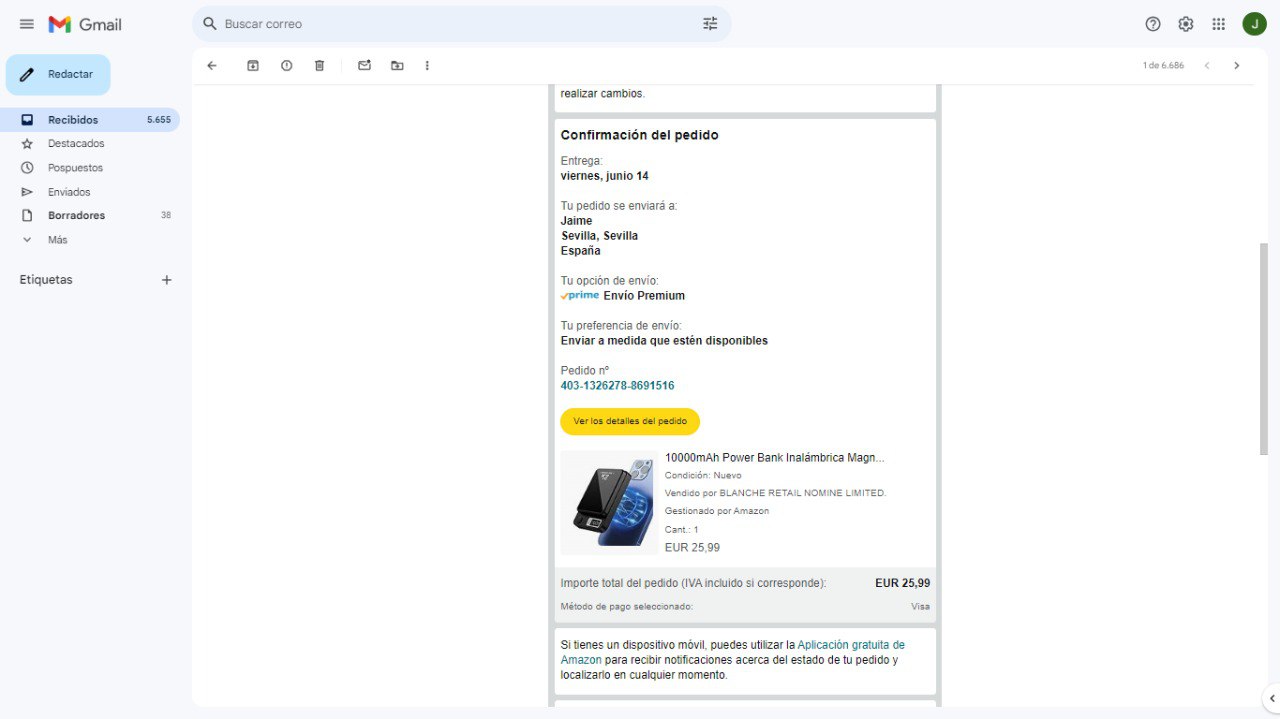The image size is (1280, 719).
Task: Go to Recibidos folder
Action: (x=73, y=120)
